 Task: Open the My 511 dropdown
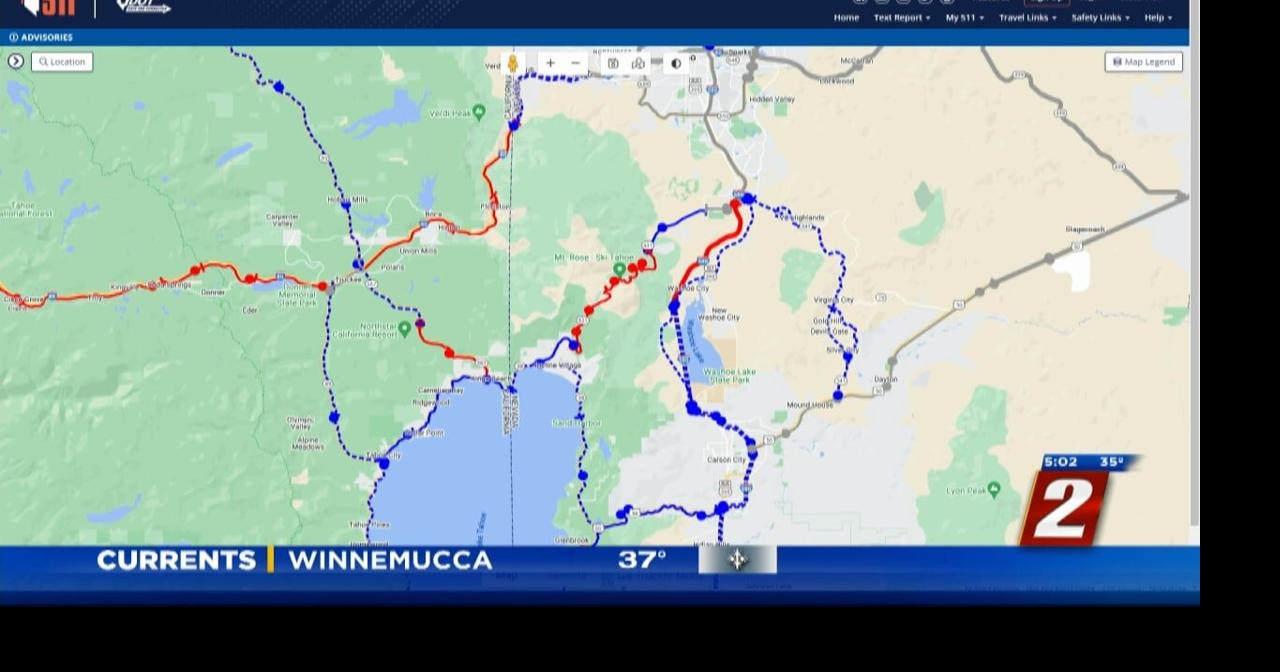coord(962,17)
